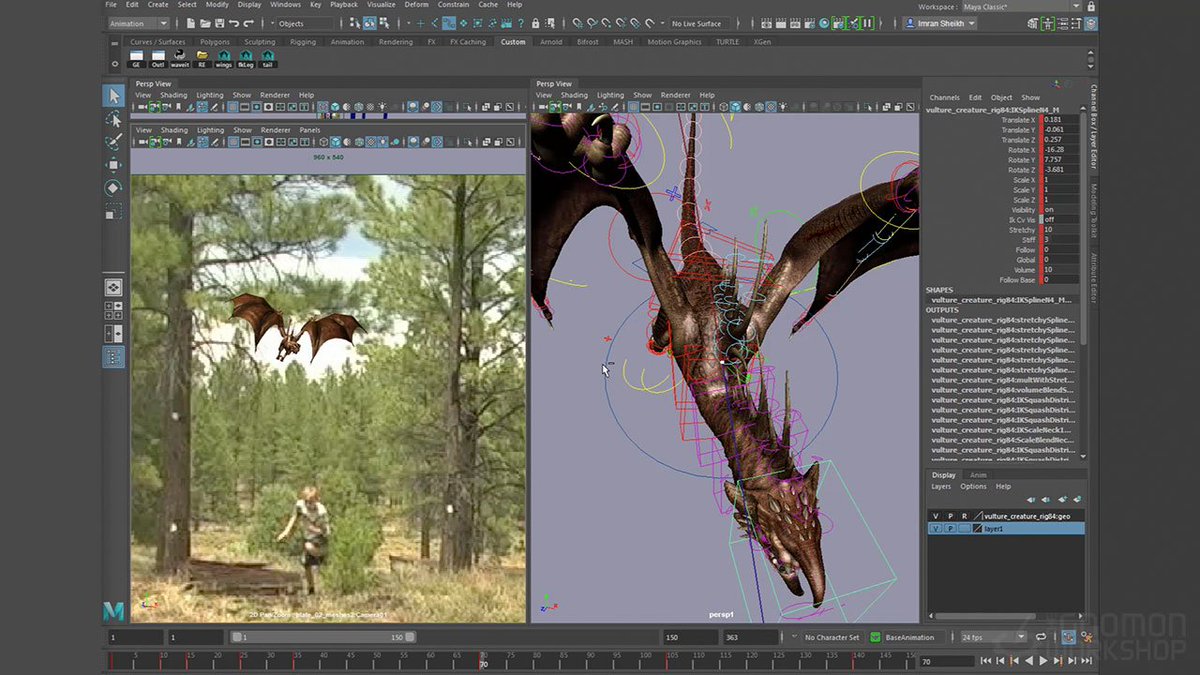The height and width of the screenshot is (675, 1200).
Task: Click the range slider bar handle
Action: [325, 637]
